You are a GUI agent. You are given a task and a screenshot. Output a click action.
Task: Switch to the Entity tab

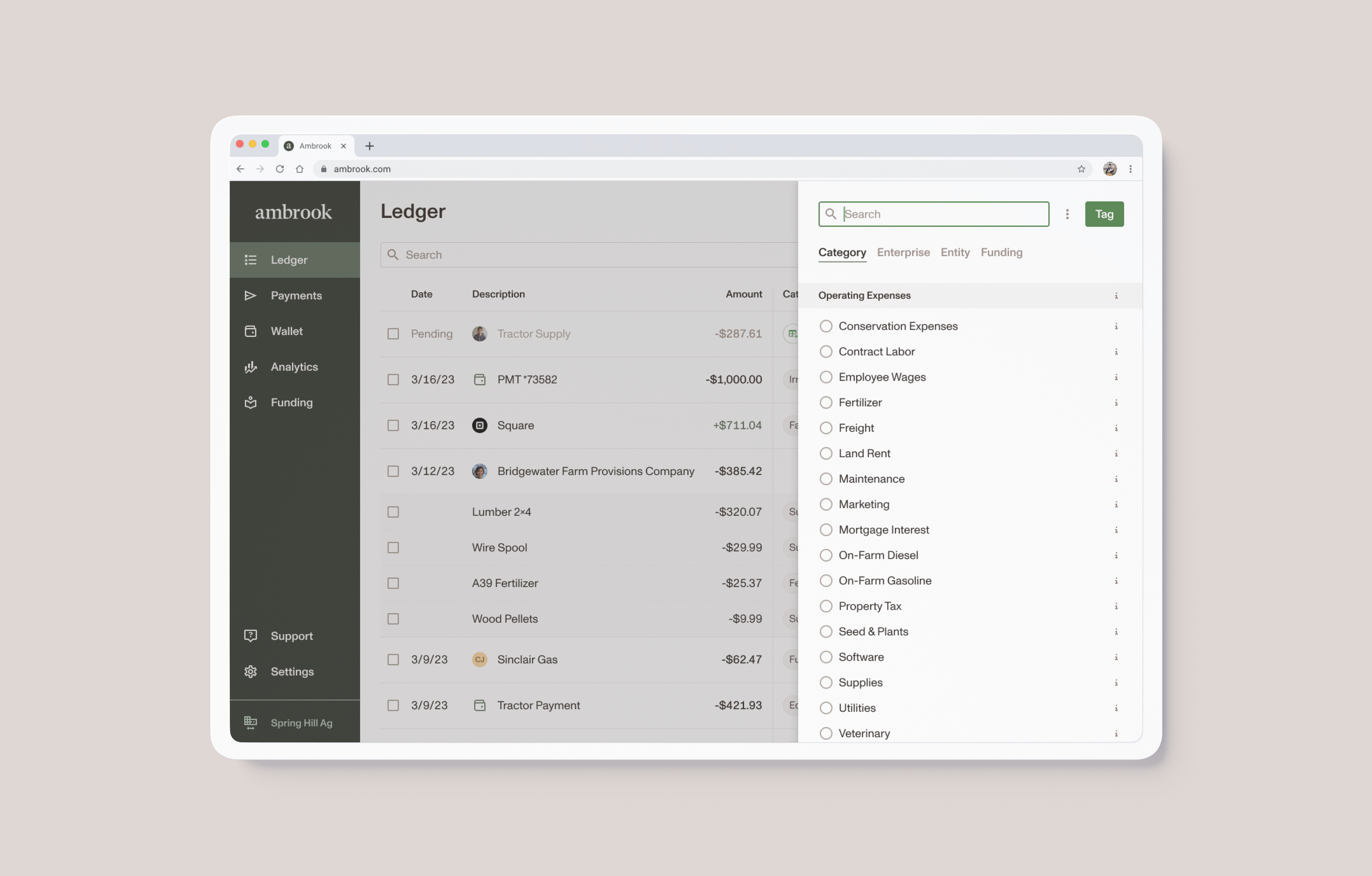click(x=955, y=252)
